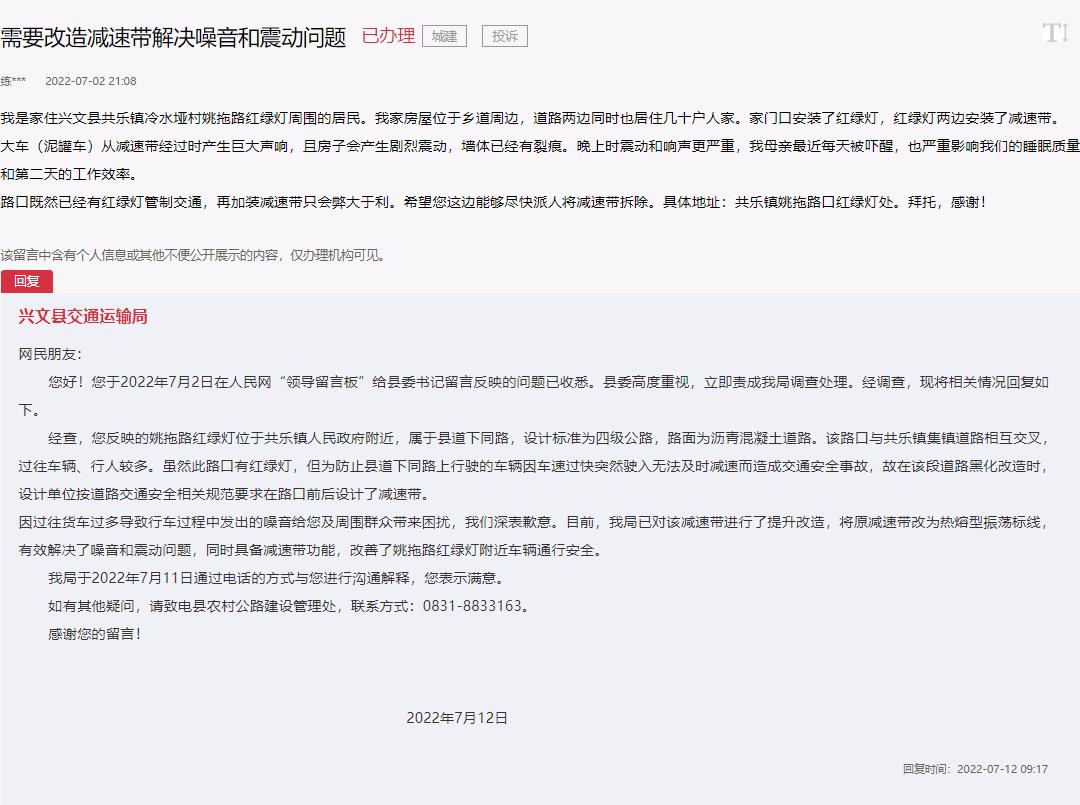Open the red 回复 tab

click(x=27, y=282)
